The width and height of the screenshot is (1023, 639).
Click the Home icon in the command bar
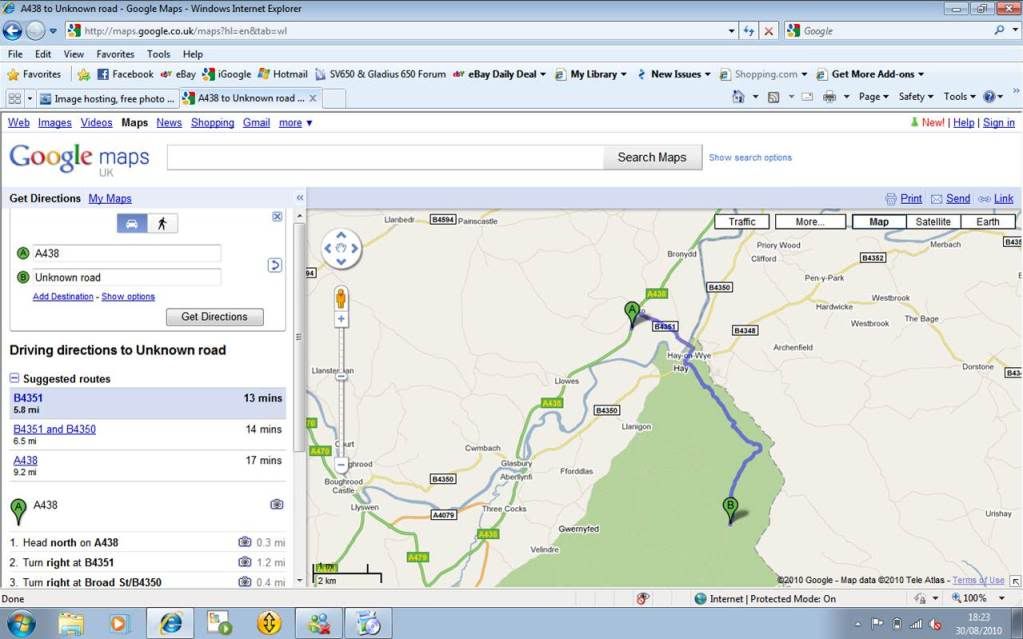[x=738, y=97]
